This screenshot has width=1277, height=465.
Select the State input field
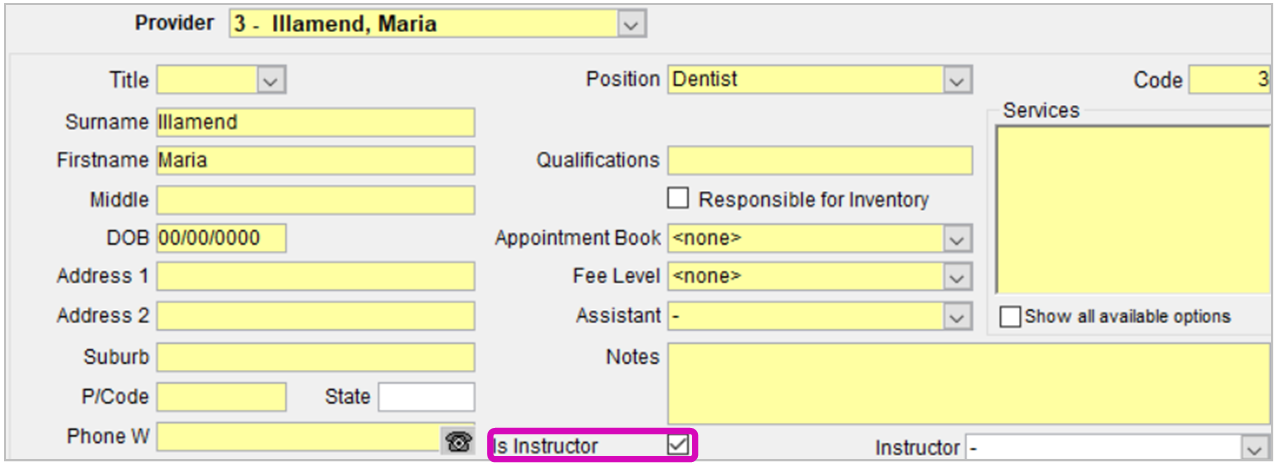click(x=427, y=397)
